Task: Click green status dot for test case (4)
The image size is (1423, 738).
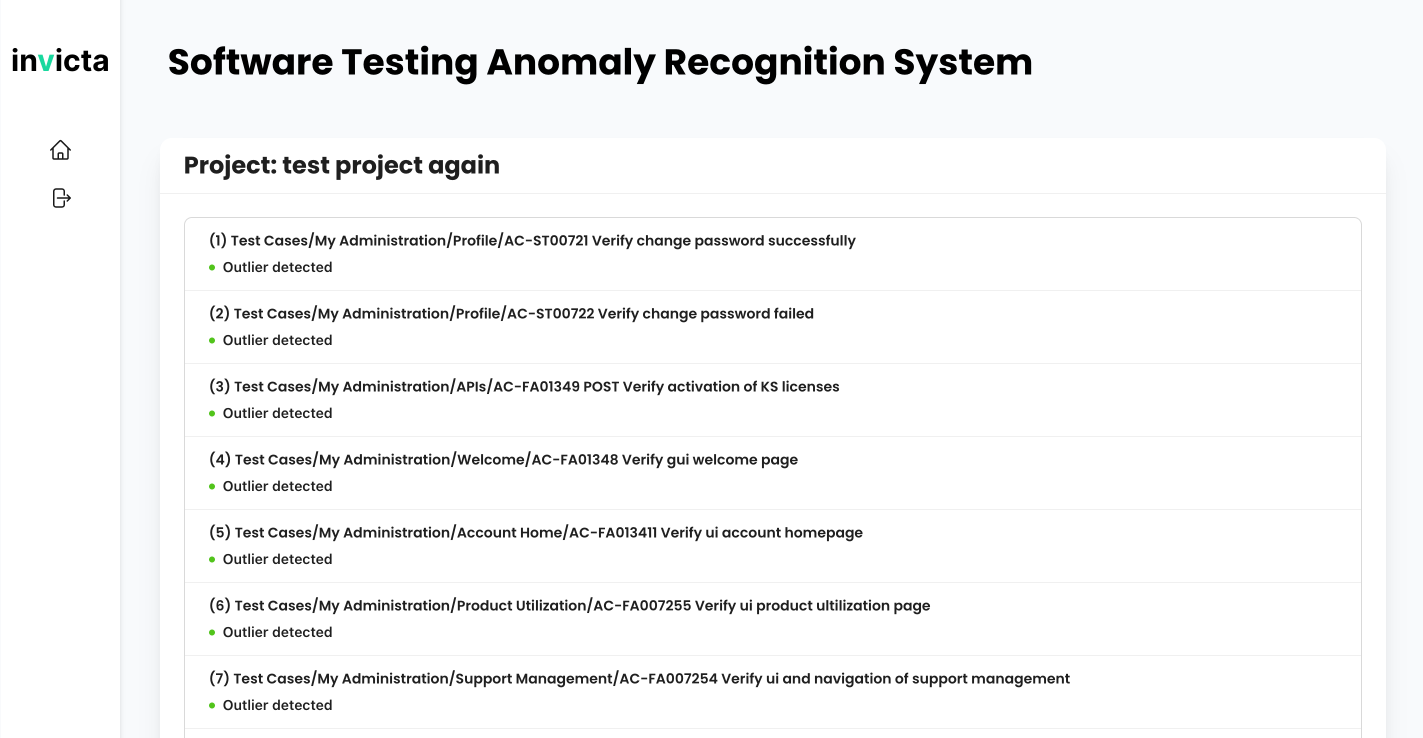Action: (212, 487)
